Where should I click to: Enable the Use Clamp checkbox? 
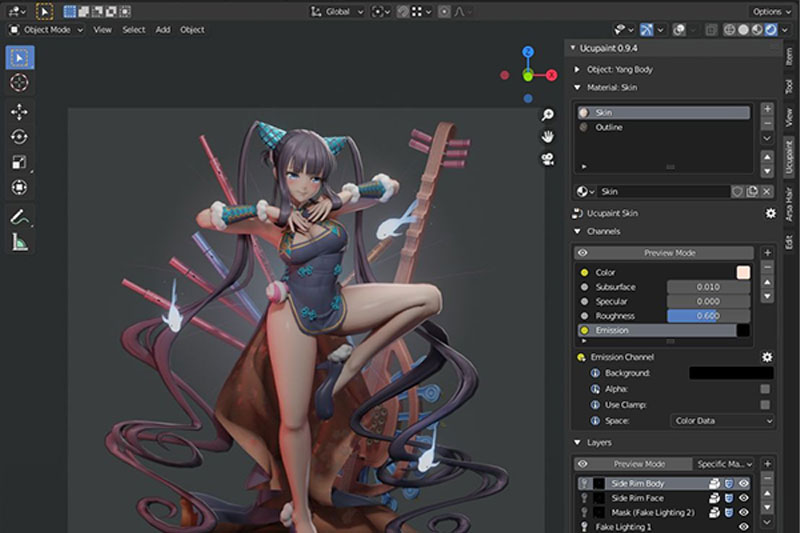[765, 404]
